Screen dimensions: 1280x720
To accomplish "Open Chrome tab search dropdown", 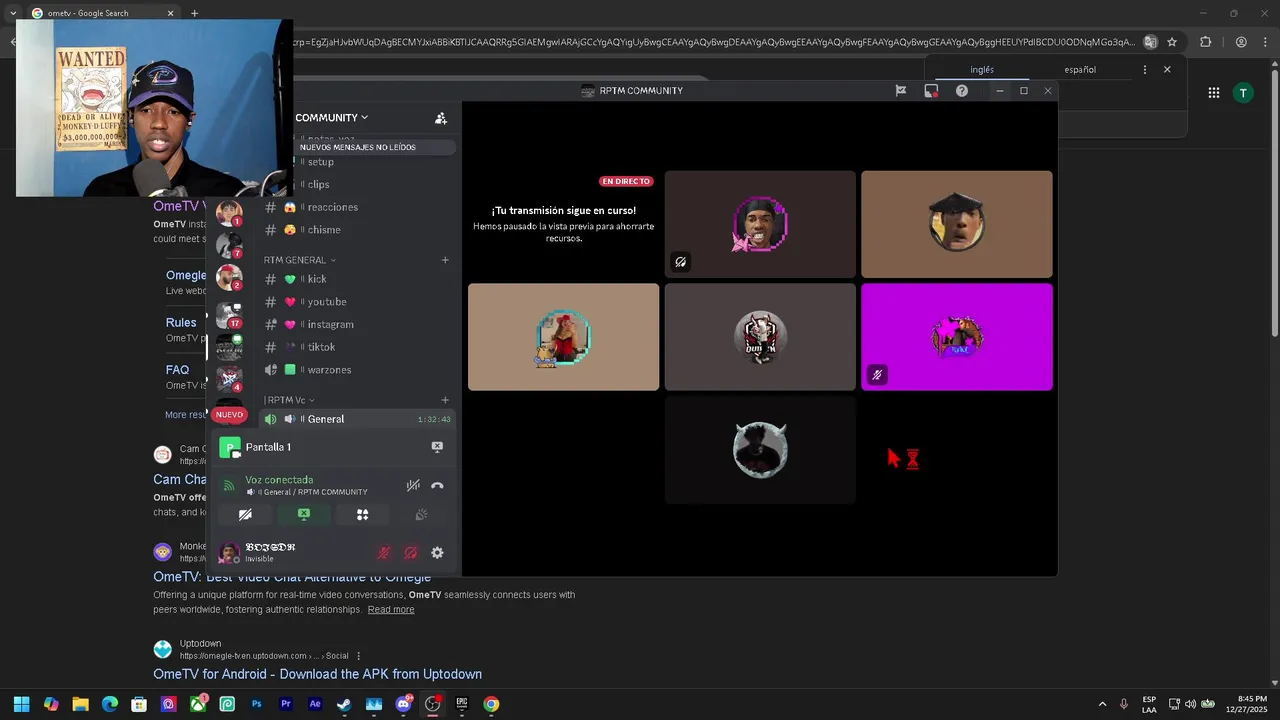I will [x=13, y=13].
